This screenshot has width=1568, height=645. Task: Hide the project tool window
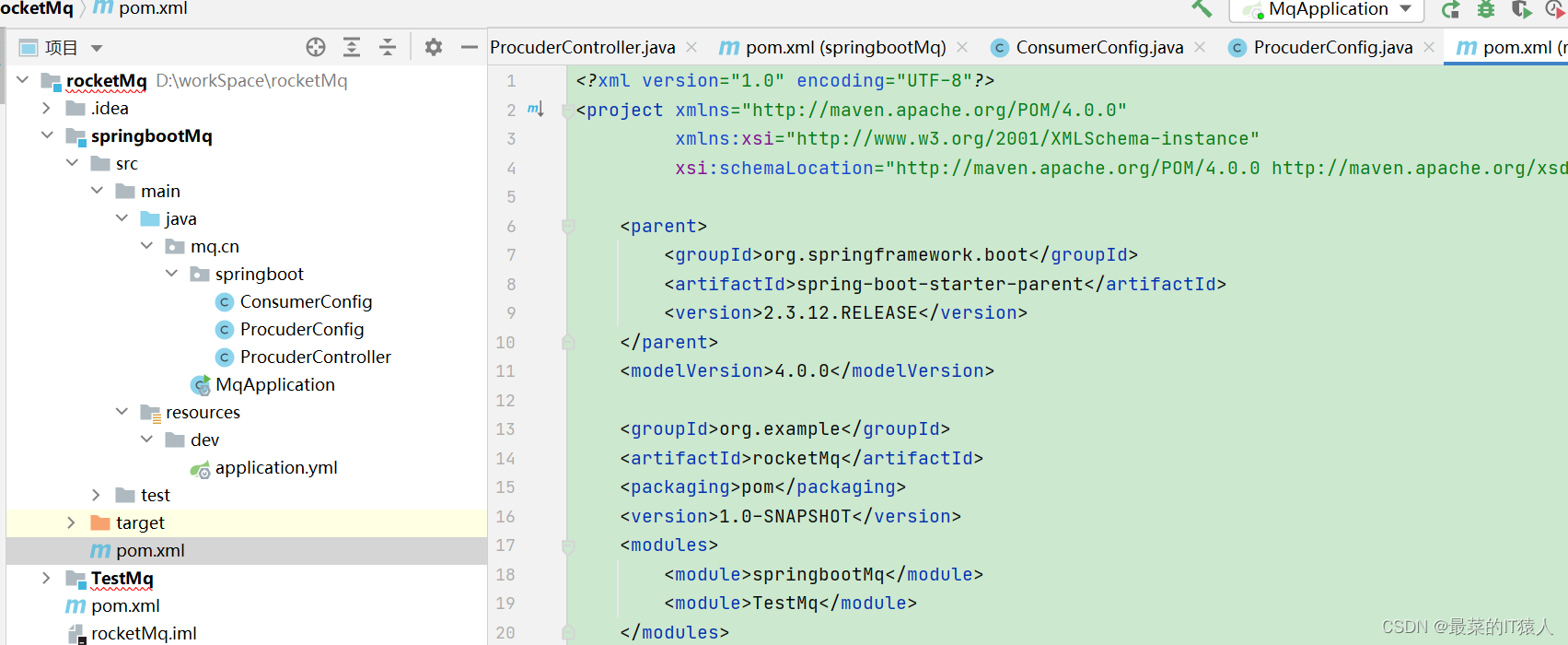(470, 47)
